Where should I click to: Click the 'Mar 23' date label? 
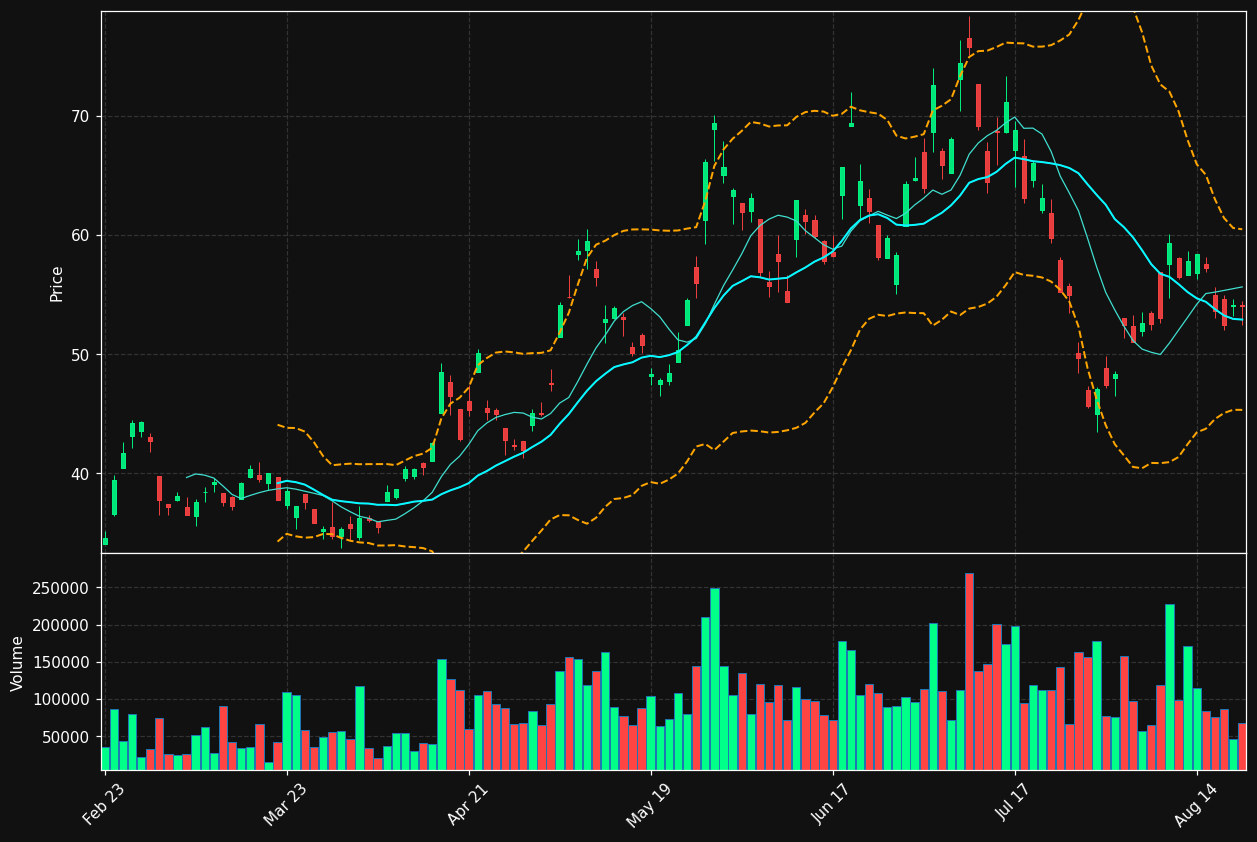tap(286, 803)
